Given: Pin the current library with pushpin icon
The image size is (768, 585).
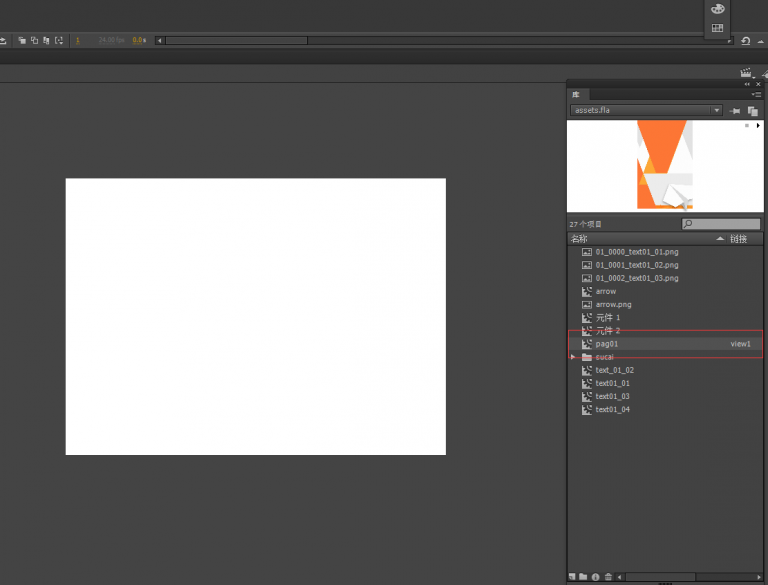Looking at the screenshot, I should point(736,111).
